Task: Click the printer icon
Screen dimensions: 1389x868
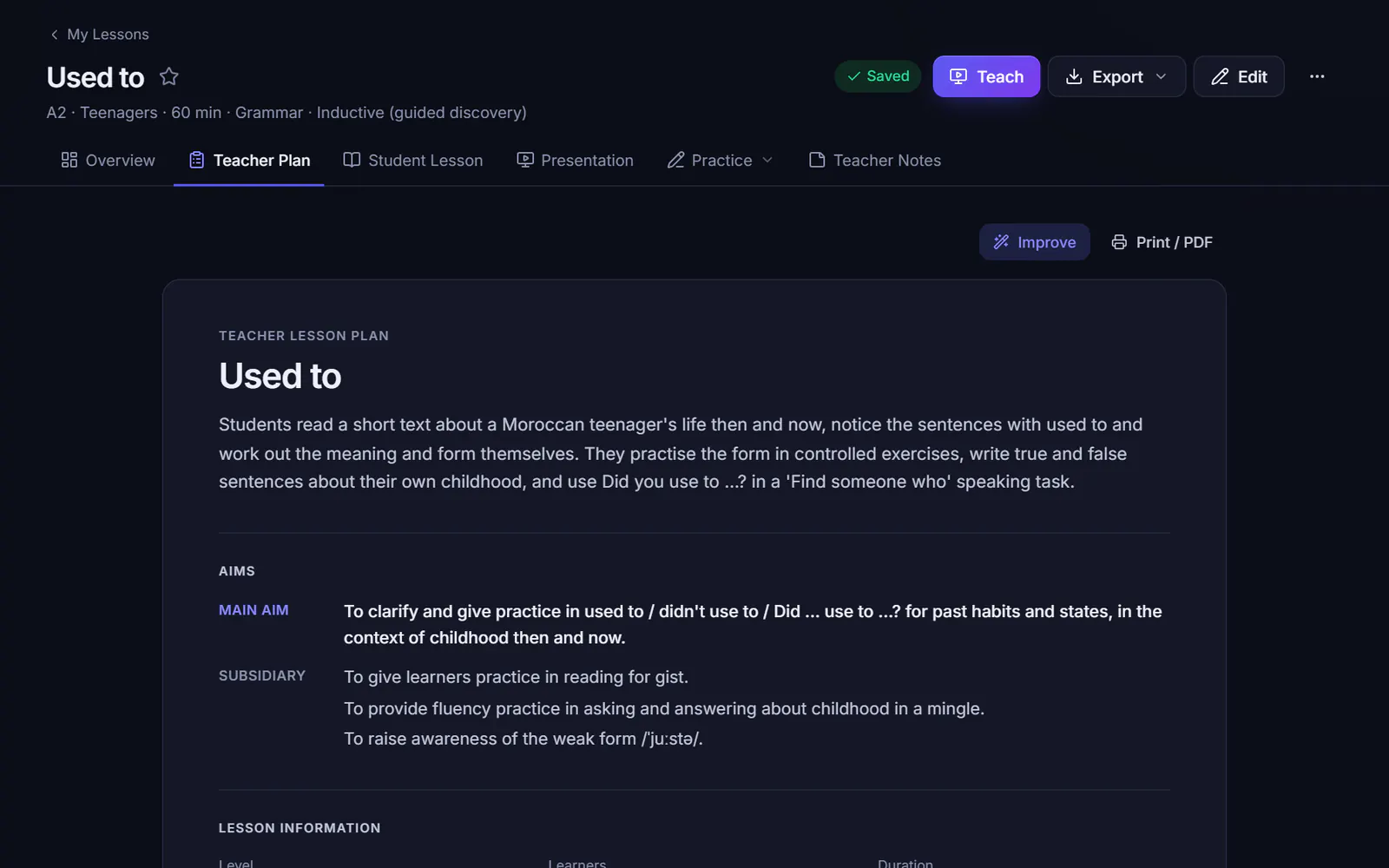Action: pos(1119,242)
